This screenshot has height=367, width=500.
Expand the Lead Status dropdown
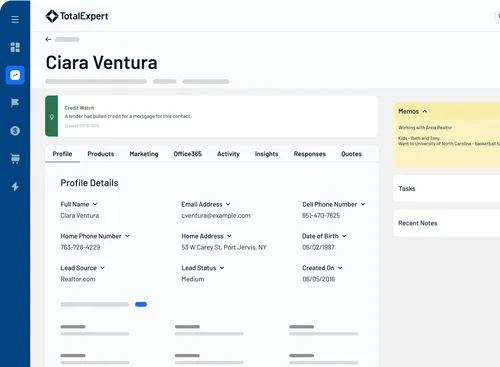coord(222,268)
